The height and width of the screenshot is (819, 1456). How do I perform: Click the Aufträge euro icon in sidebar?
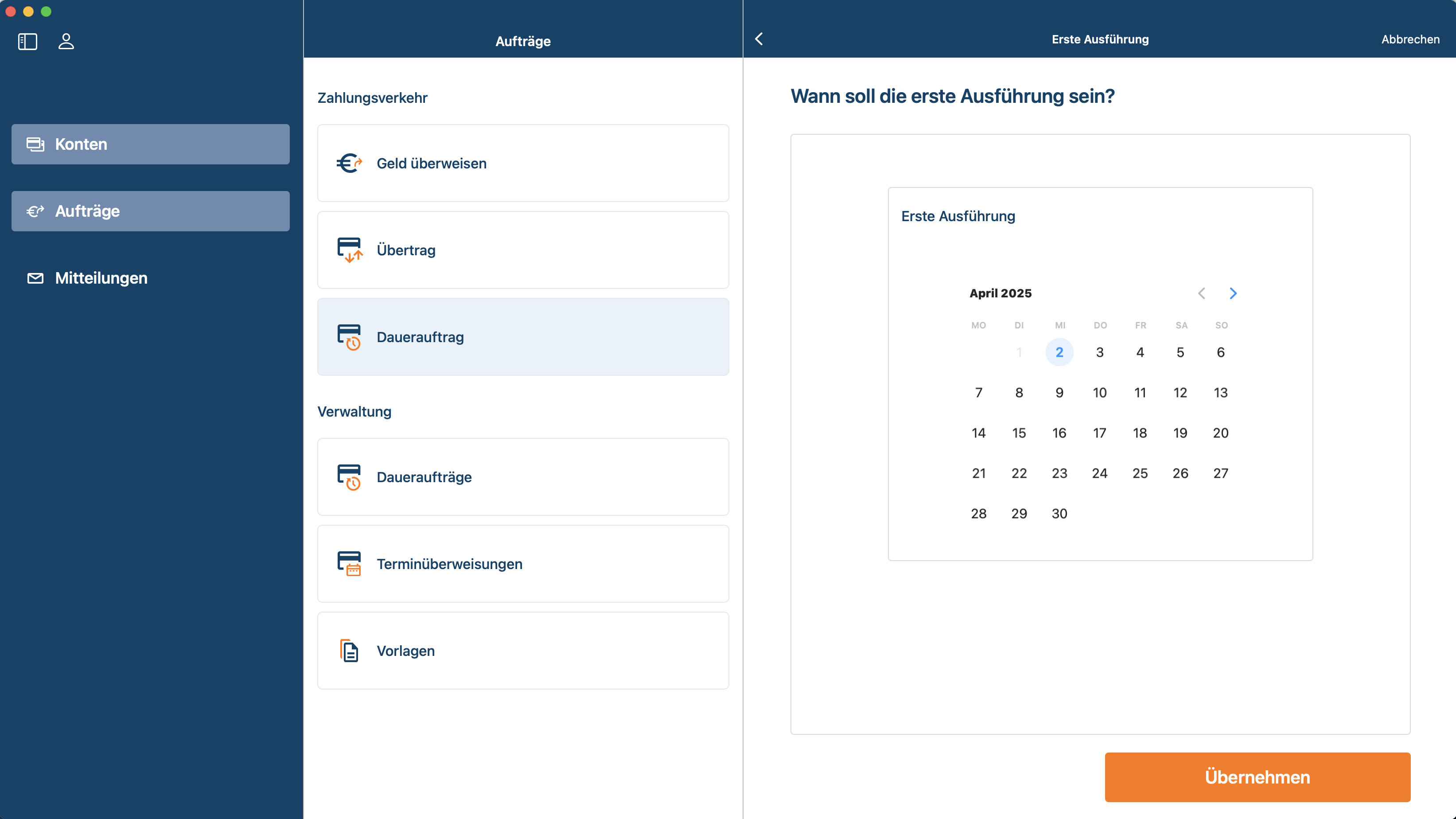(35, 211)
